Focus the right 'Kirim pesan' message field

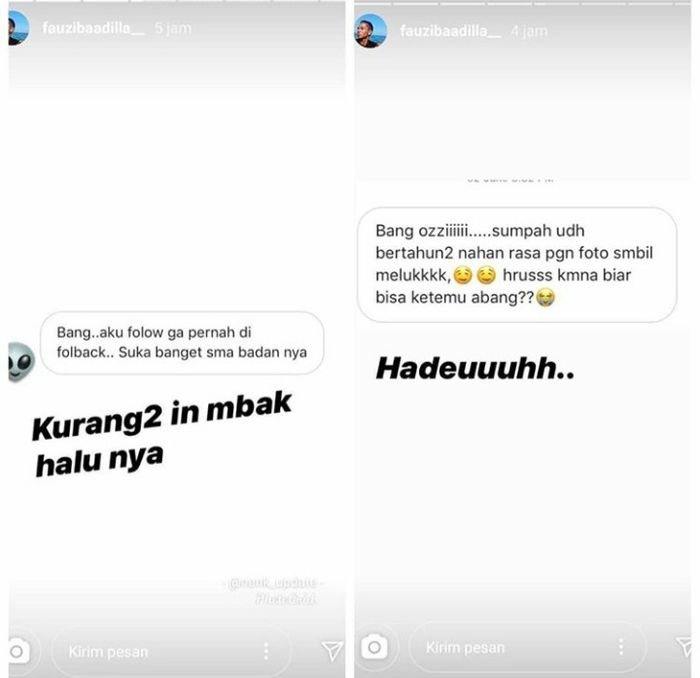(x=527, y=647)
